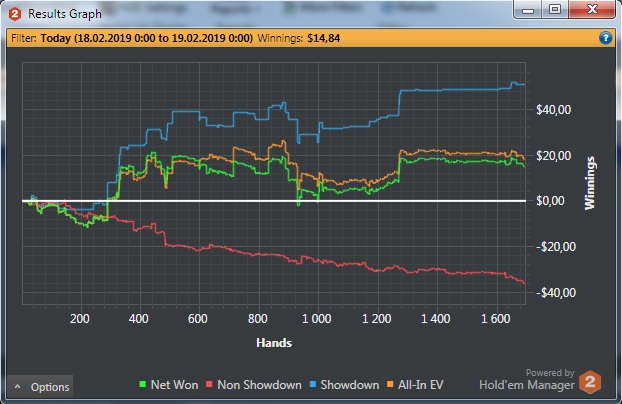
Task: Click the -$40,00 axis label
Action: (556, 293)
